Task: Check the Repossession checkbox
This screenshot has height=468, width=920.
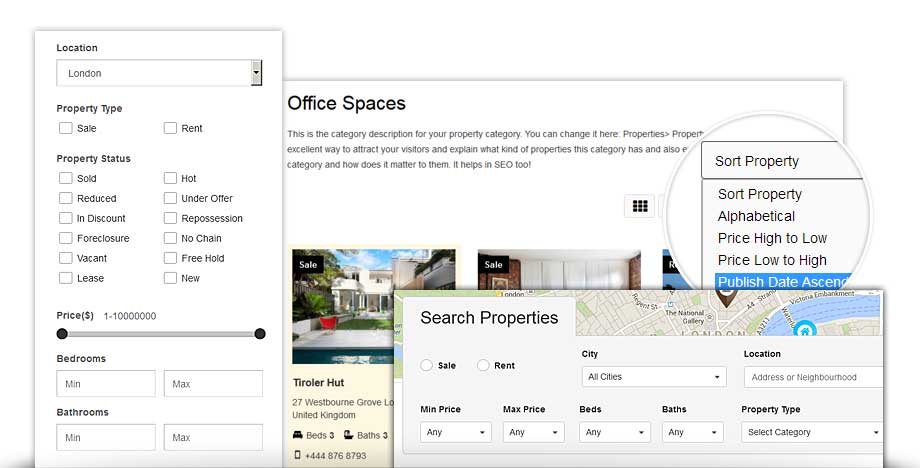Action: pos(170,218)
